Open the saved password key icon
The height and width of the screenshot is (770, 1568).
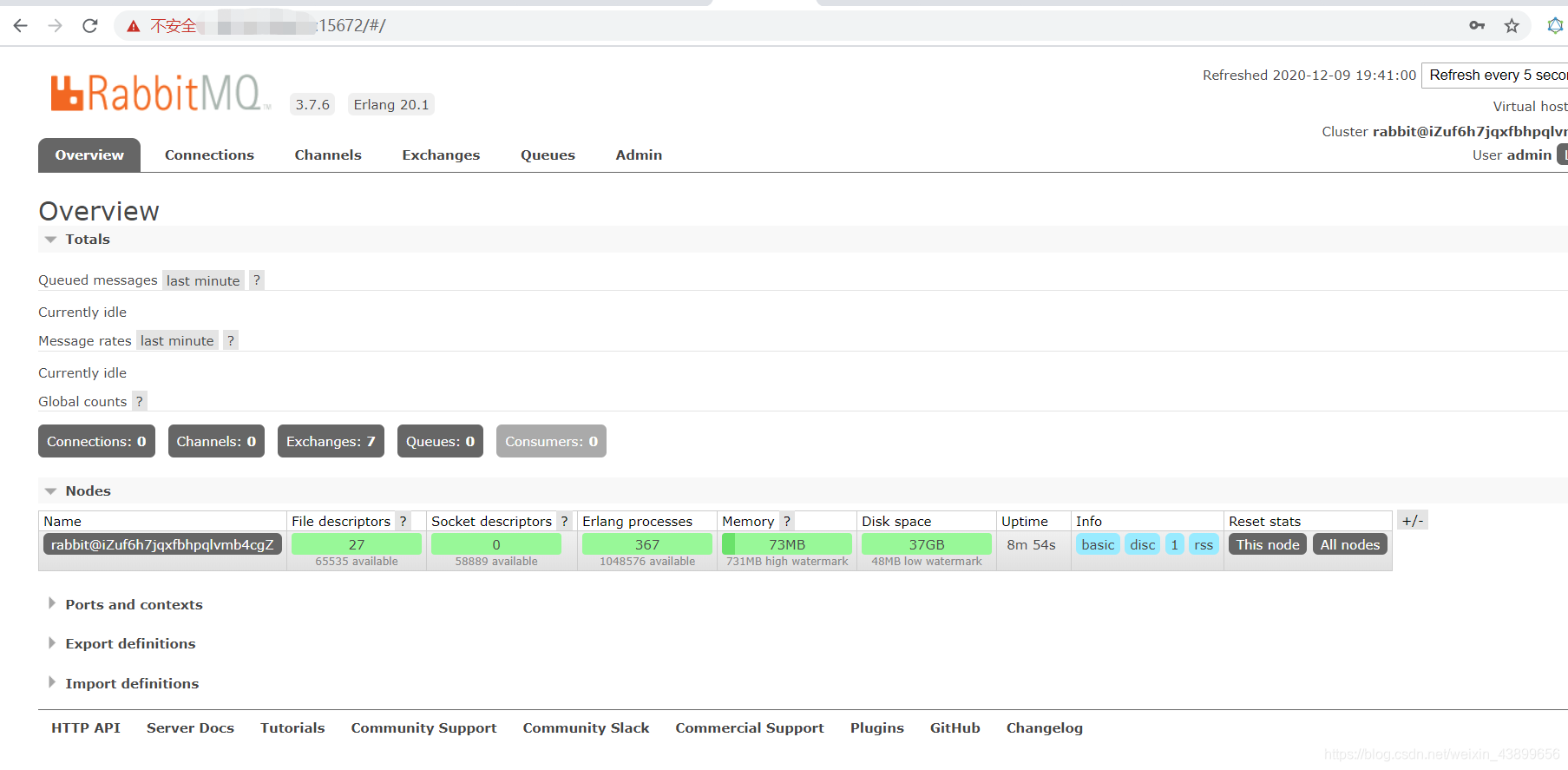tap(1477, 26)
